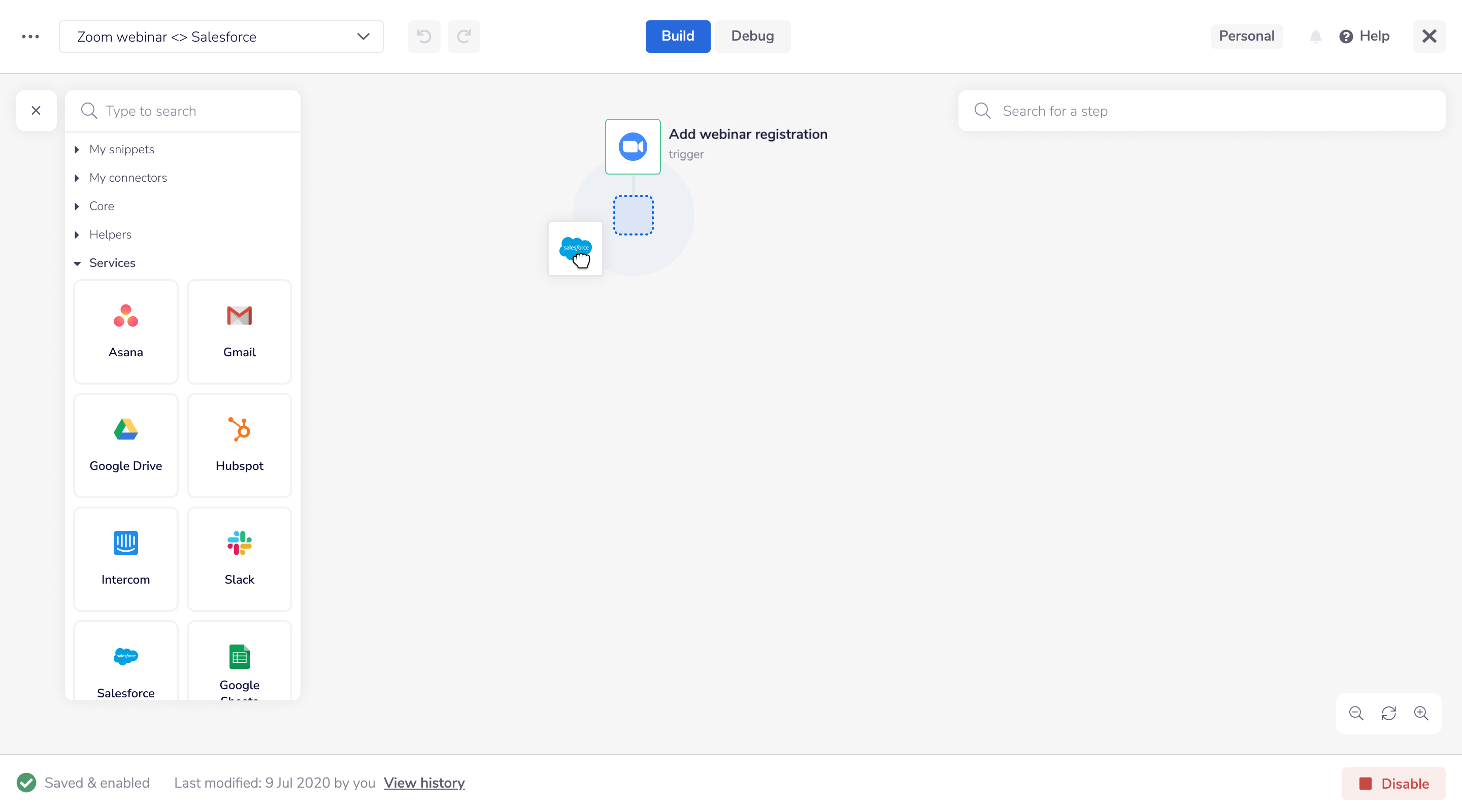Click the Disable workflow button
This screenshot has height=812, width=1462.
point(1393,784)
